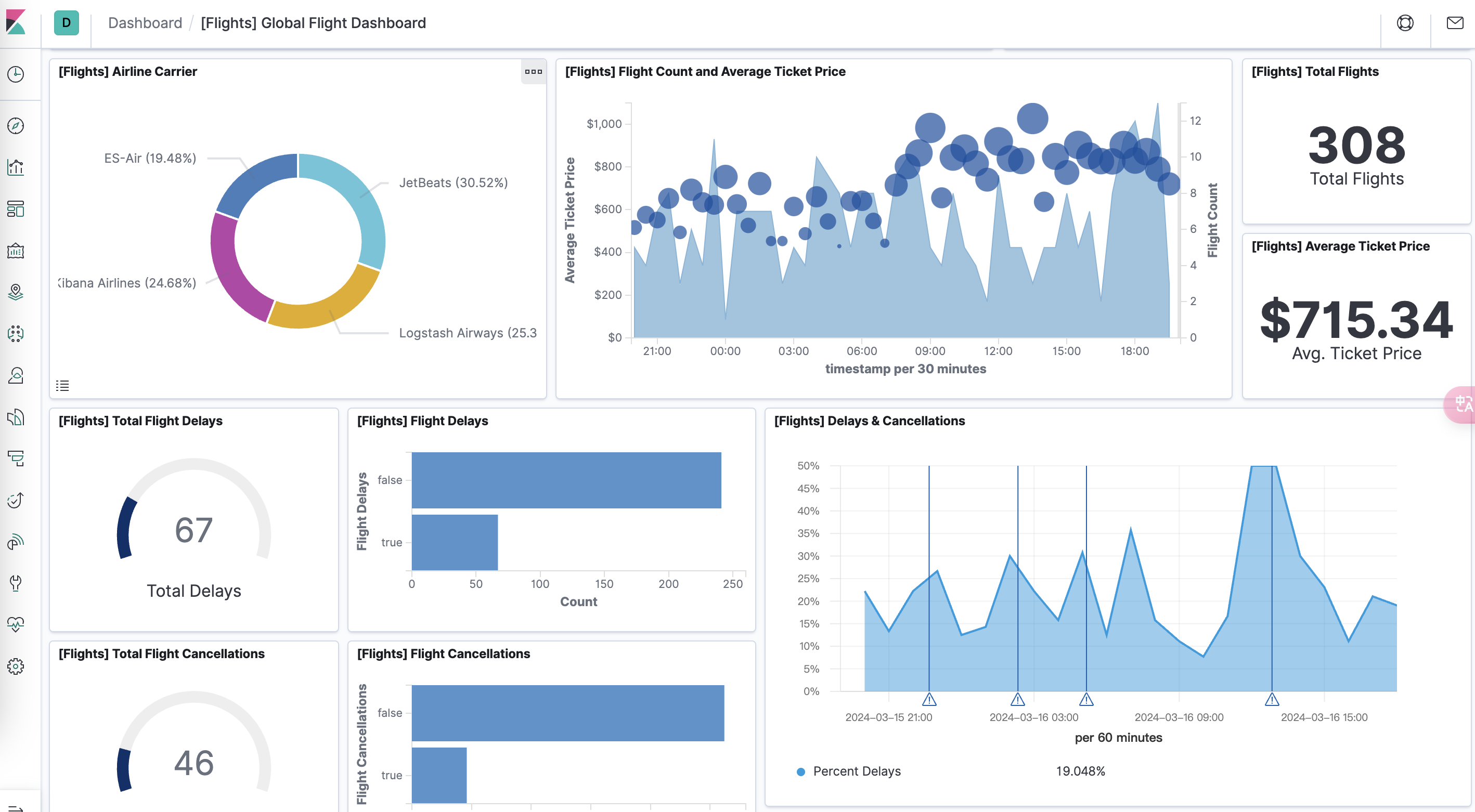Click the largest bubble near 13:30 in chart
The height and width of the screenshot is (812, 1475).
(x=1032, y=119)
